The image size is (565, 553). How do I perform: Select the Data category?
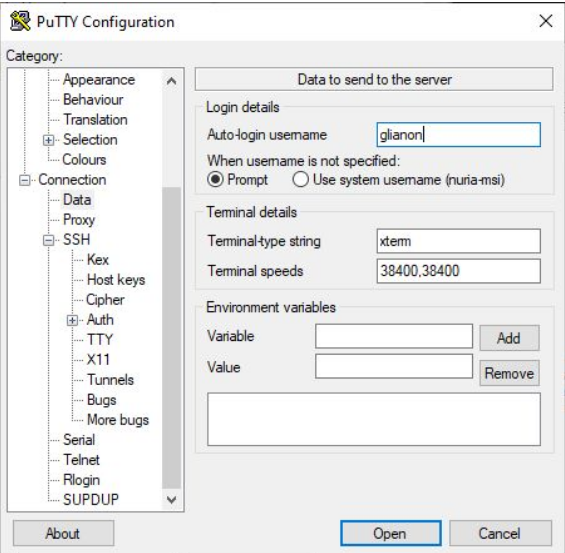(x=77, y=200)
